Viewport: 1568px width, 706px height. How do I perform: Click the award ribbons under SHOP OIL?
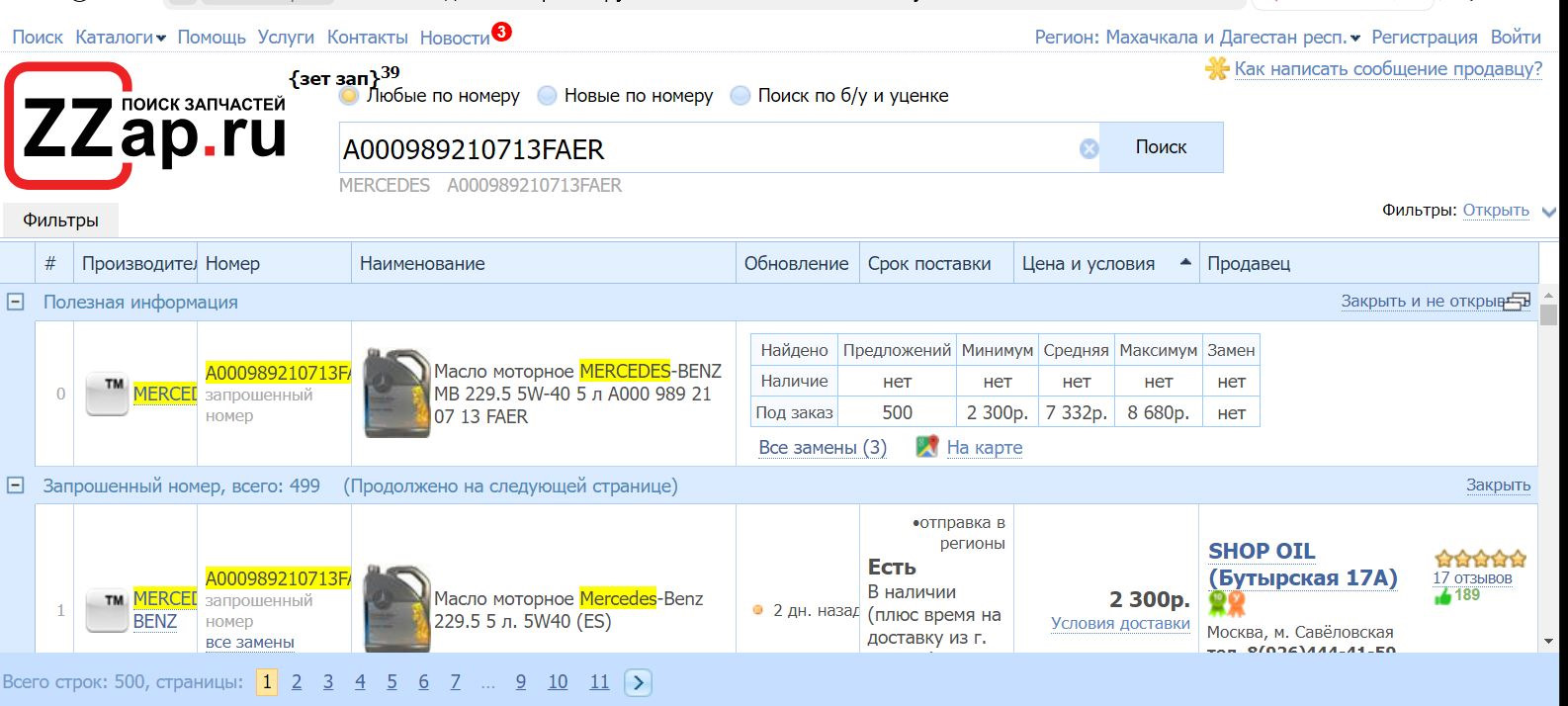coord(1227,603)
